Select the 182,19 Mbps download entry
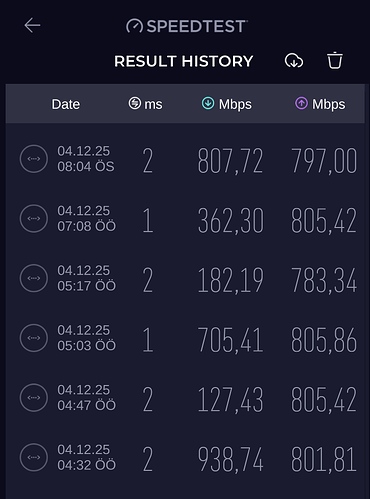This screenshot has height=499, width=370. coord(185,278)
